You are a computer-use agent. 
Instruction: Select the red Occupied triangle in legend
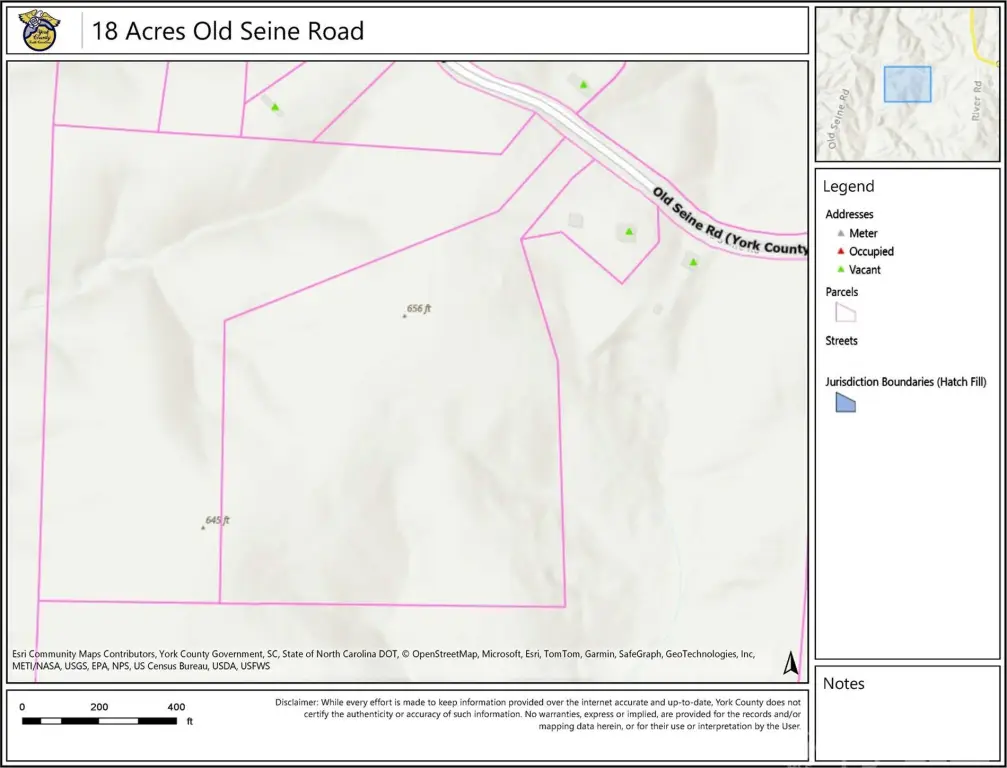841,252
